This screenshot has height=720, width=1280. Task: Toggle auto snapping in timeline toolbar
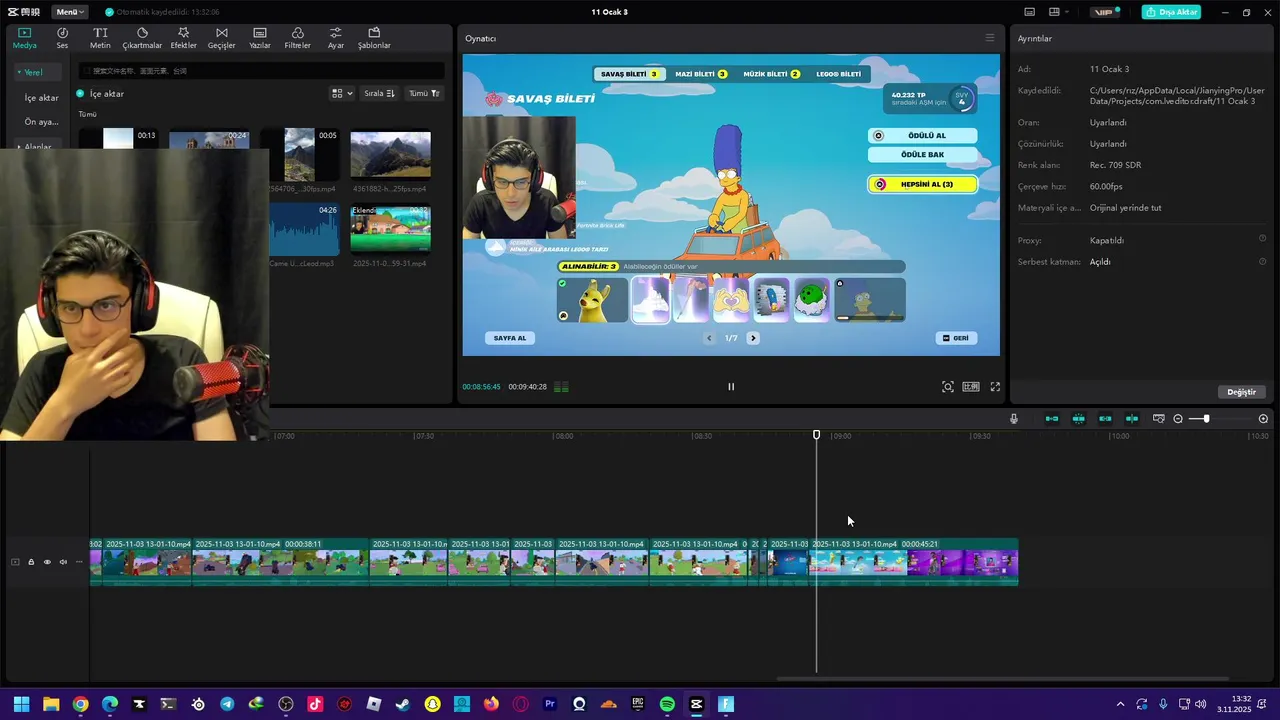click(1078, 419)
